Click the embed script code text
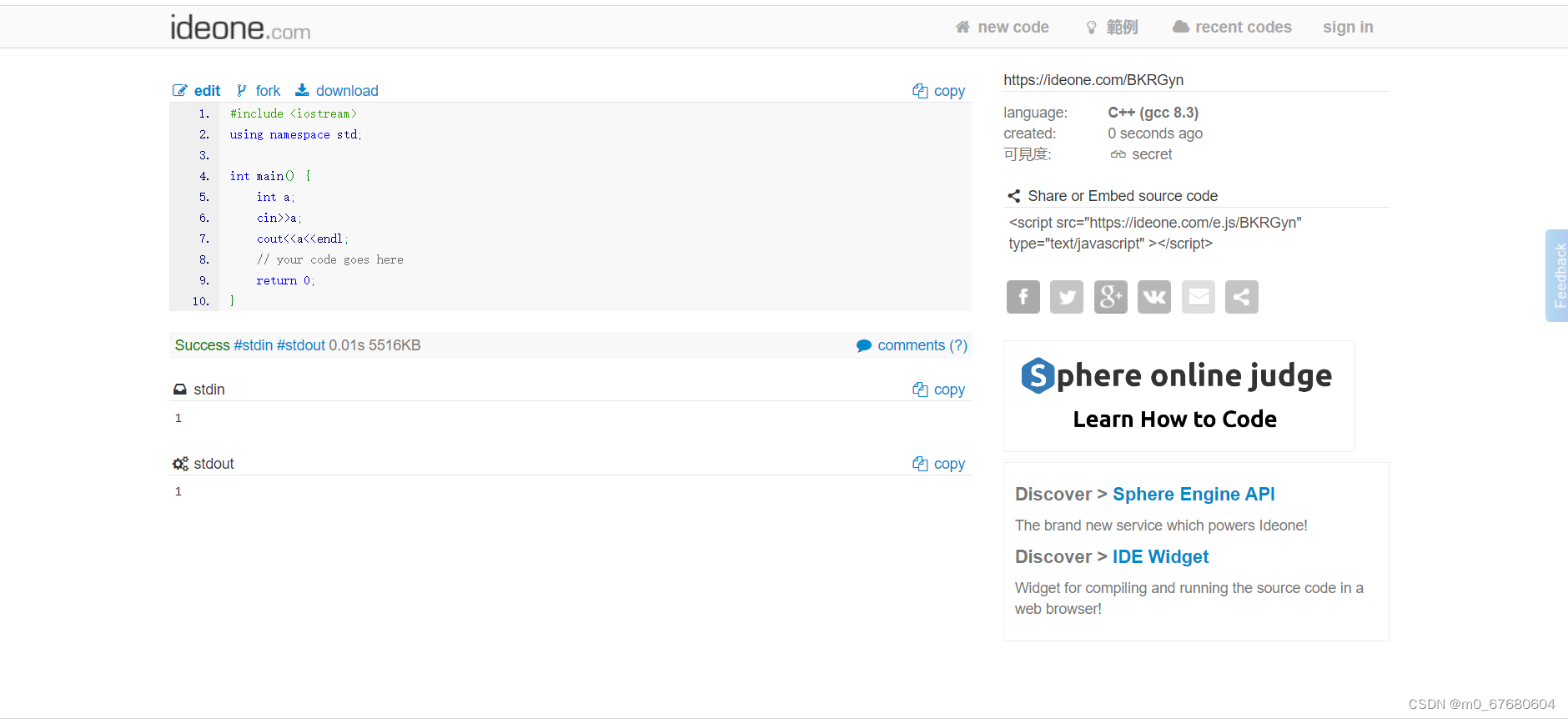The height and width of the screenshot is (719, 1568). tap(1155, 233)
